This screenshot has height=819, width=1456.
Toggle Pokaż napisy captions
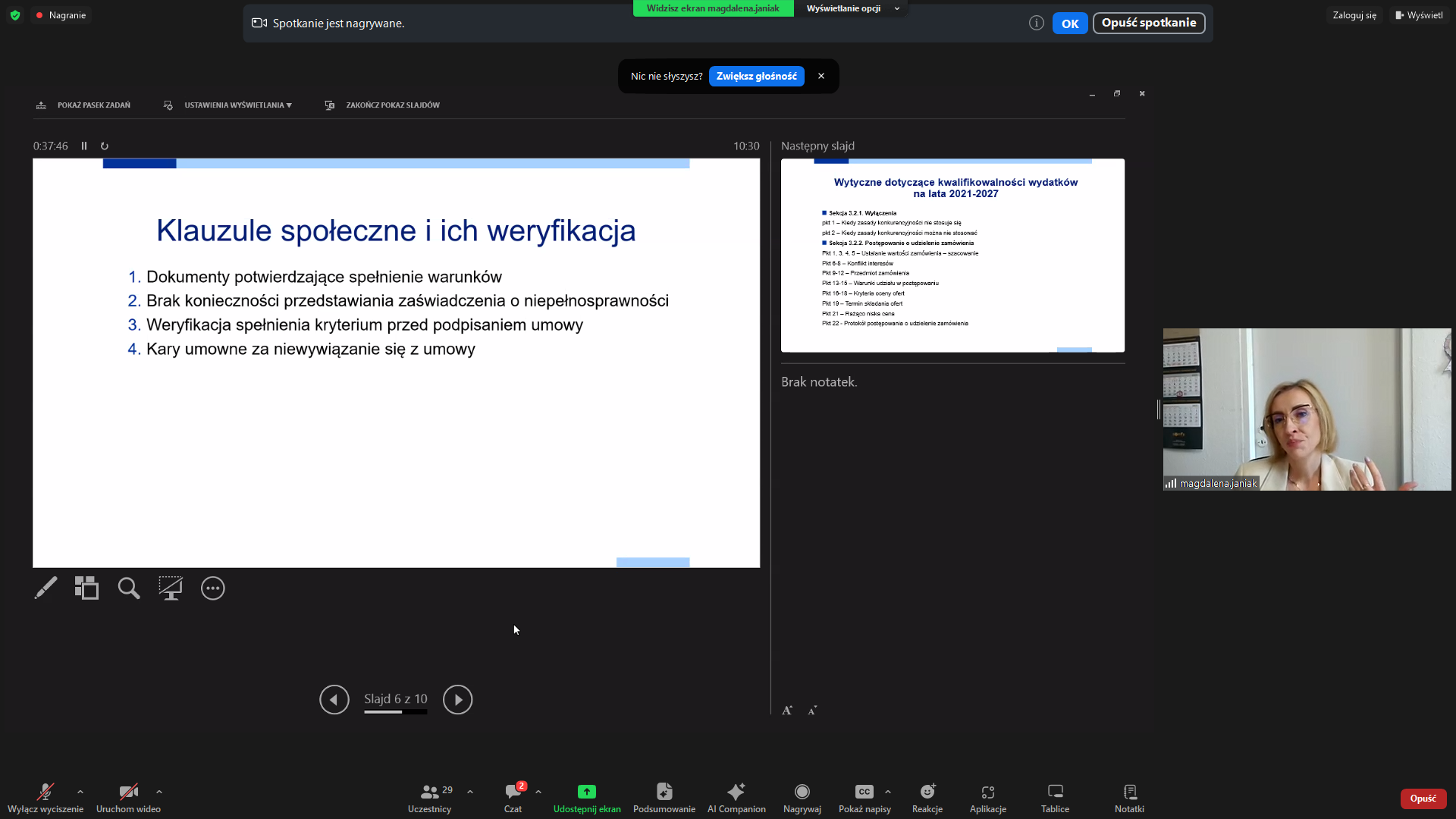coord(864,798)
